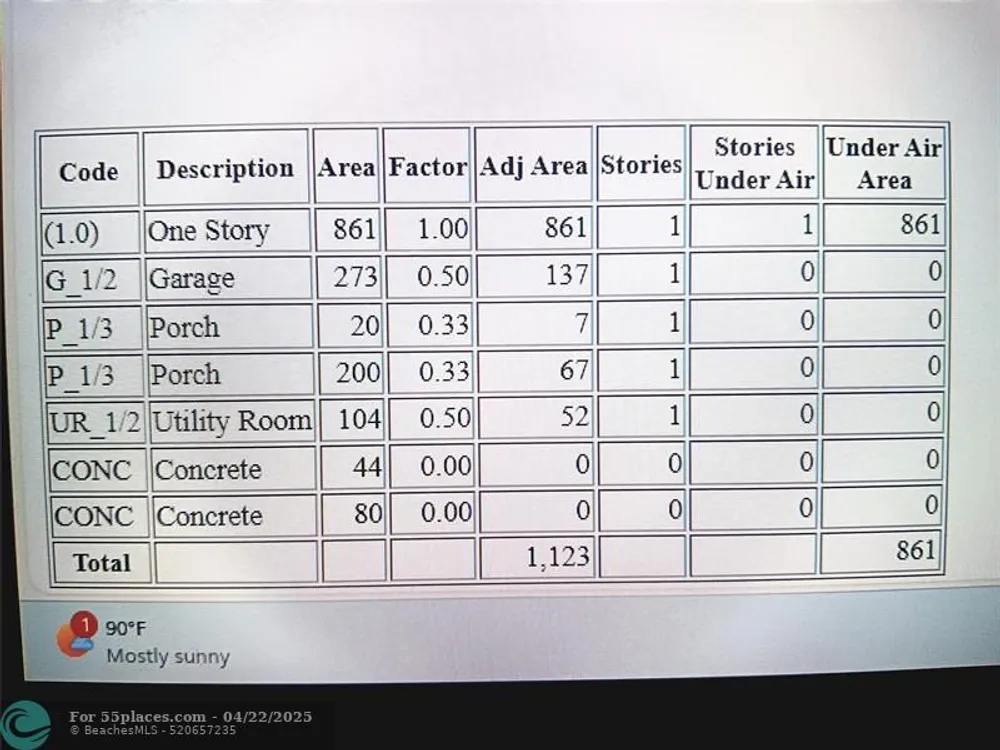Select the '(1.0)' code cell
The image size is (1000, 750).
click(91, 233)
